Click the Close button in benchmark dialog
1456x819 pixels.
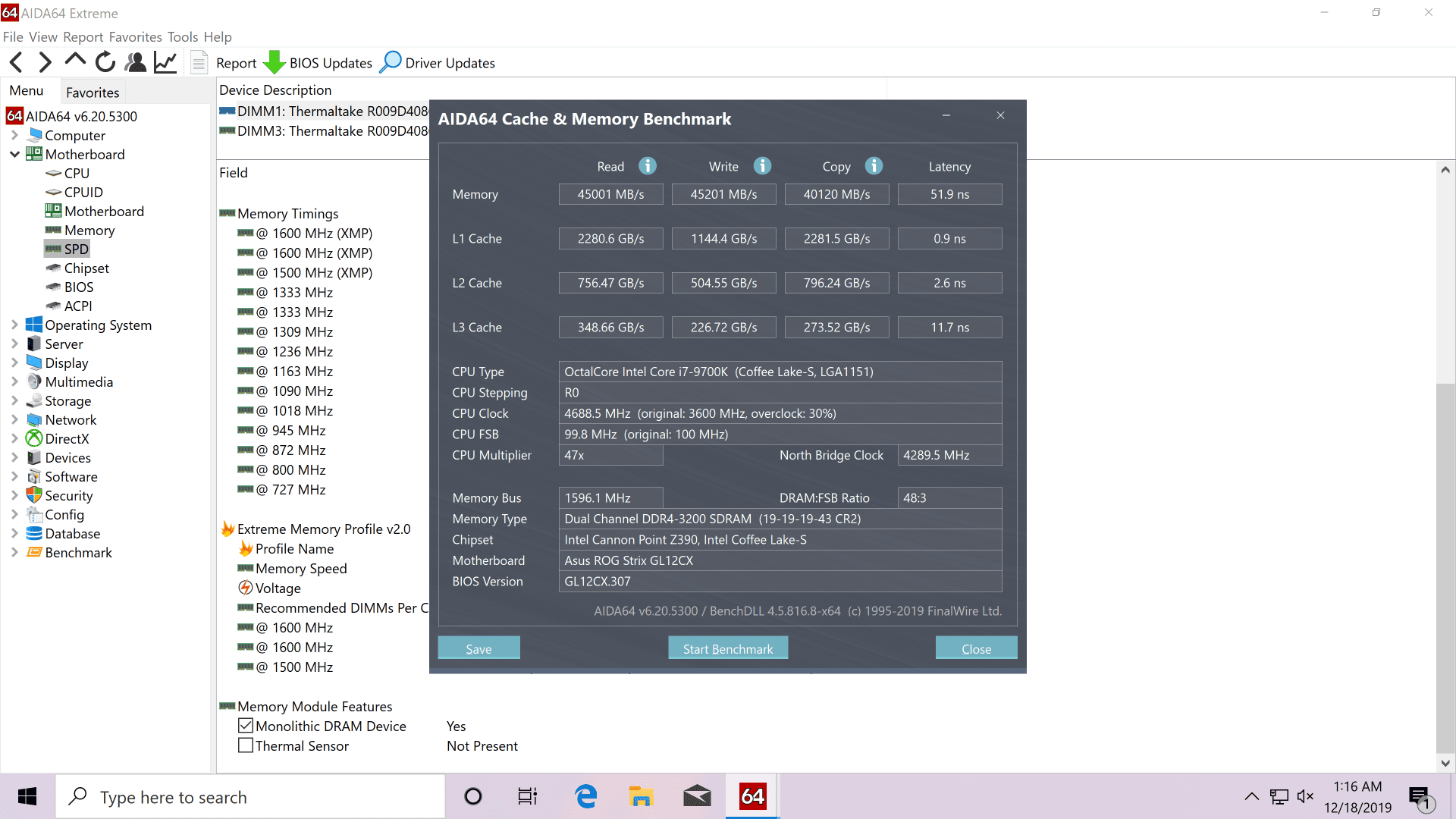click(976, 648)
